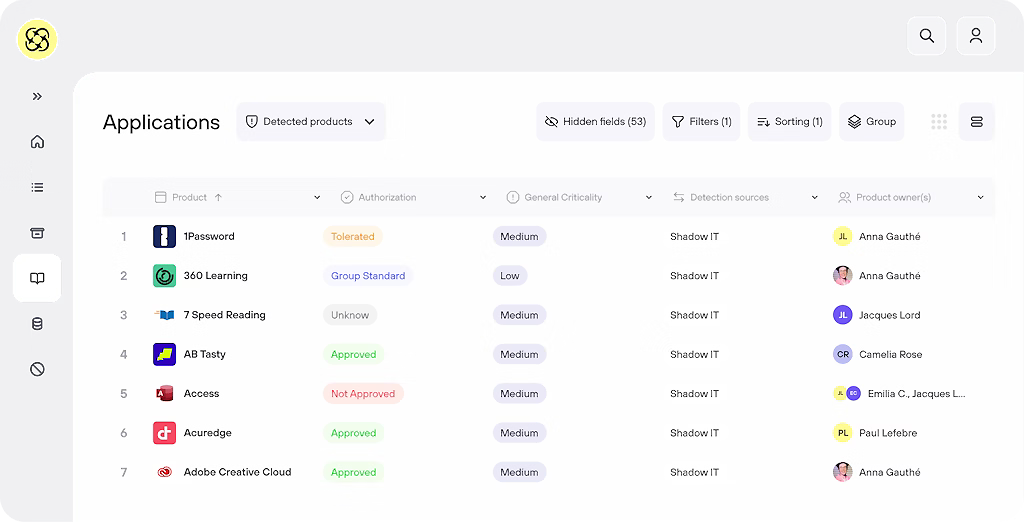Click the Group Standard authorization tag
1024x522 pixels.
[x=368, y=276]
